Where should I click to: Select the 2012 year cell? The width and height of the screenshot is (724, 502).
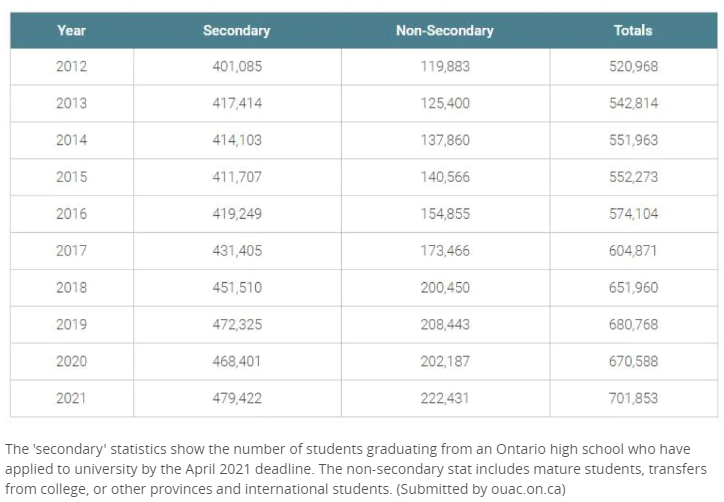coord(72,67)
